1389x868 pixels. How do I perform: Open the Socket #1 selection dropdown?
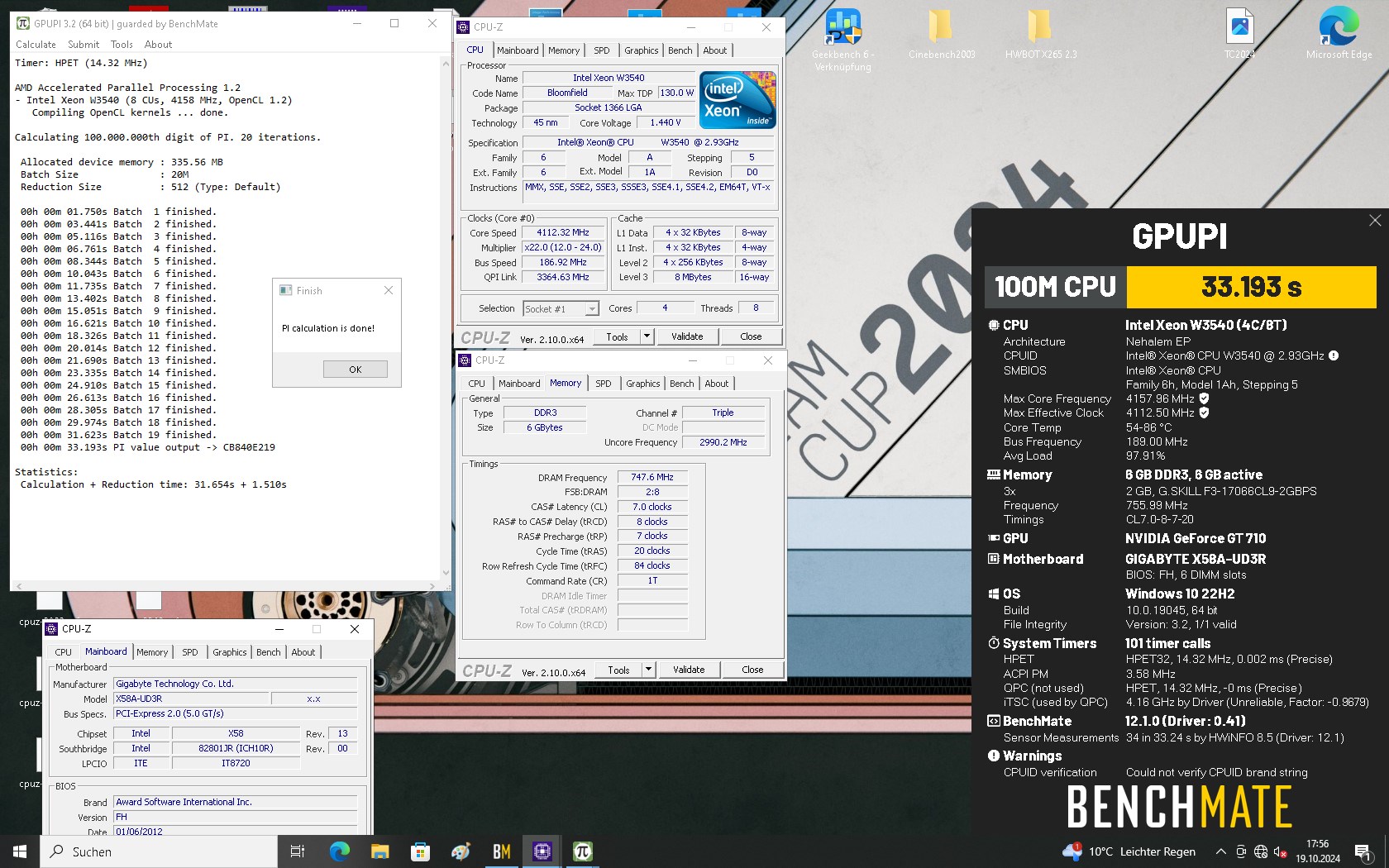pyautogui.click(x=561, y=309)
